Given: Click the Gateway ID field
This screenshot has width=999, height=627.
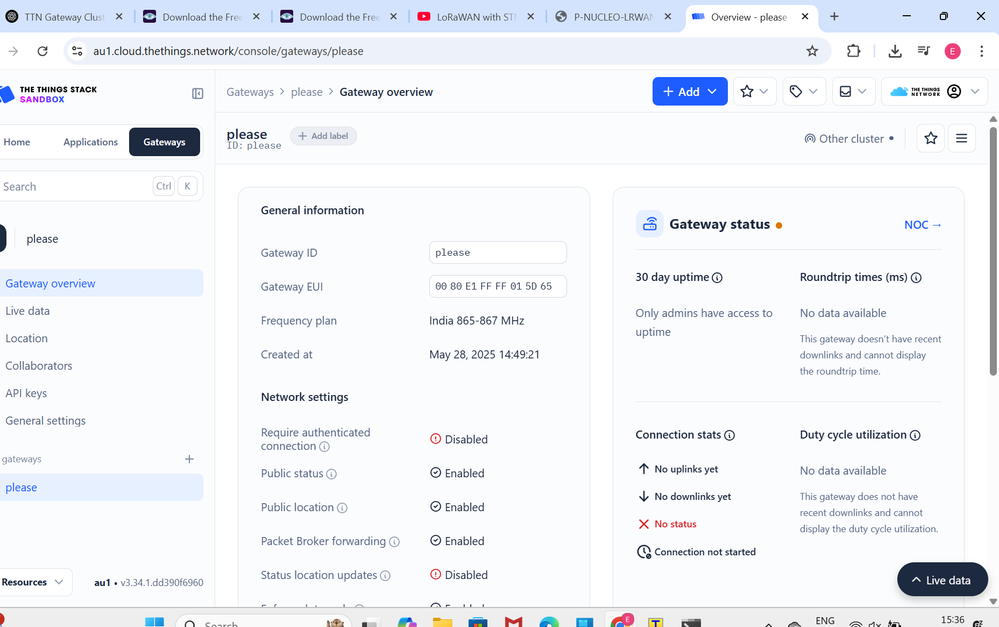Looking at the screenshot, I should [498, 252].
